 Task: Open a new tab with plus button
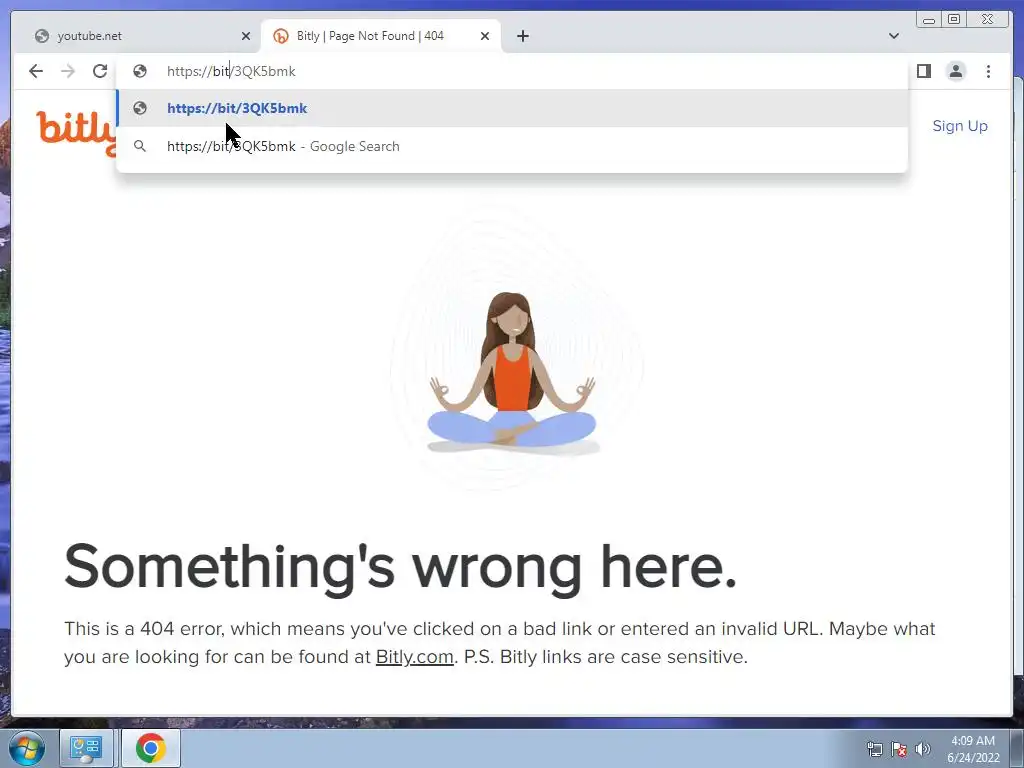[x=522, y=36]
